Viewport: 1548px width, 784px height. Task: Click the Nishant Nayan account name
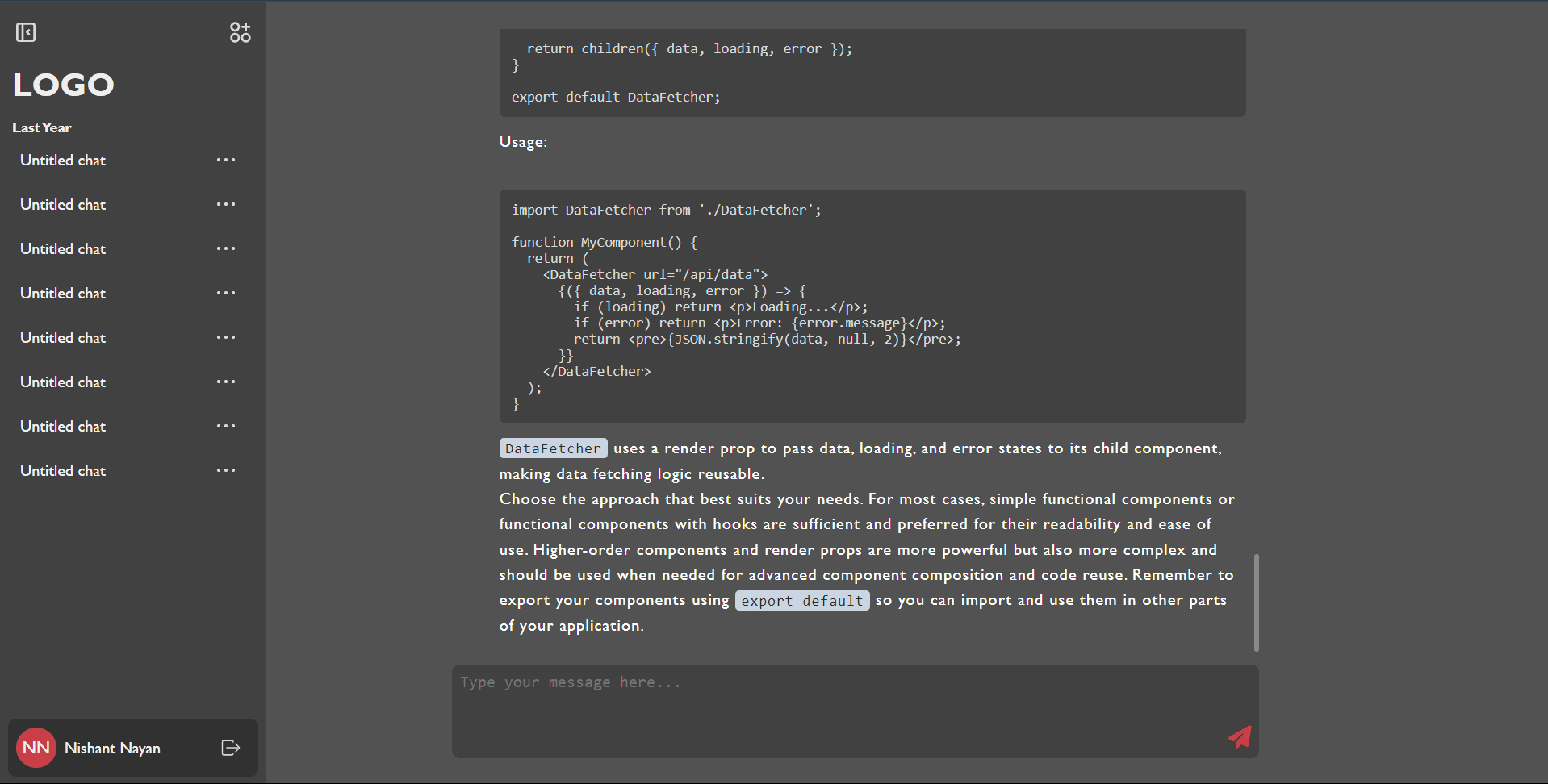click(x=113, y=748)
